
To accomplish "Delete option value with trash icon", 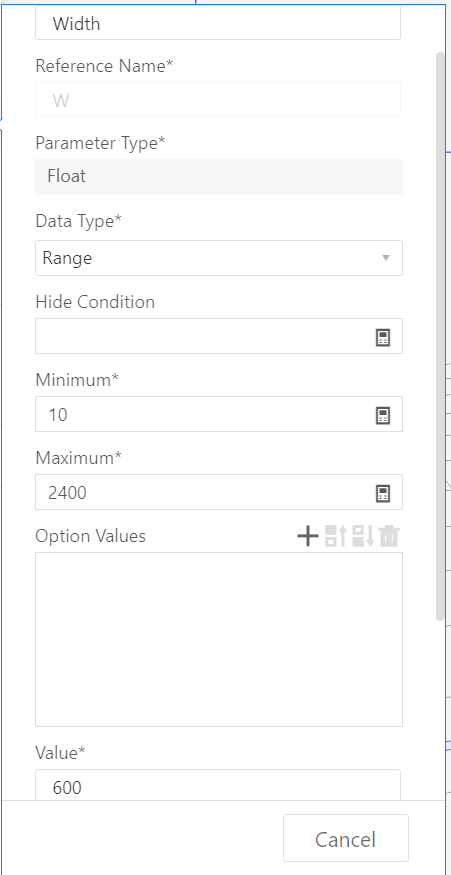I will [x=390, y=536].
